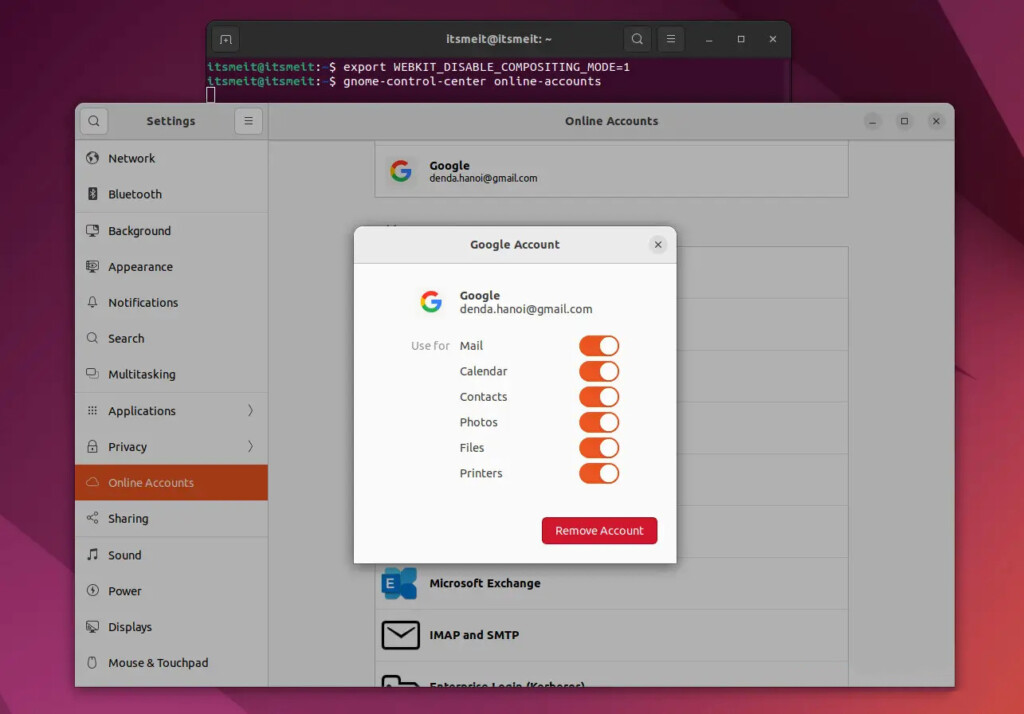Viewport: 1024px width, 714px height.
Task: Click the Google logo in the account dialog
Action: pyautogui.click(x=431, y=302)
